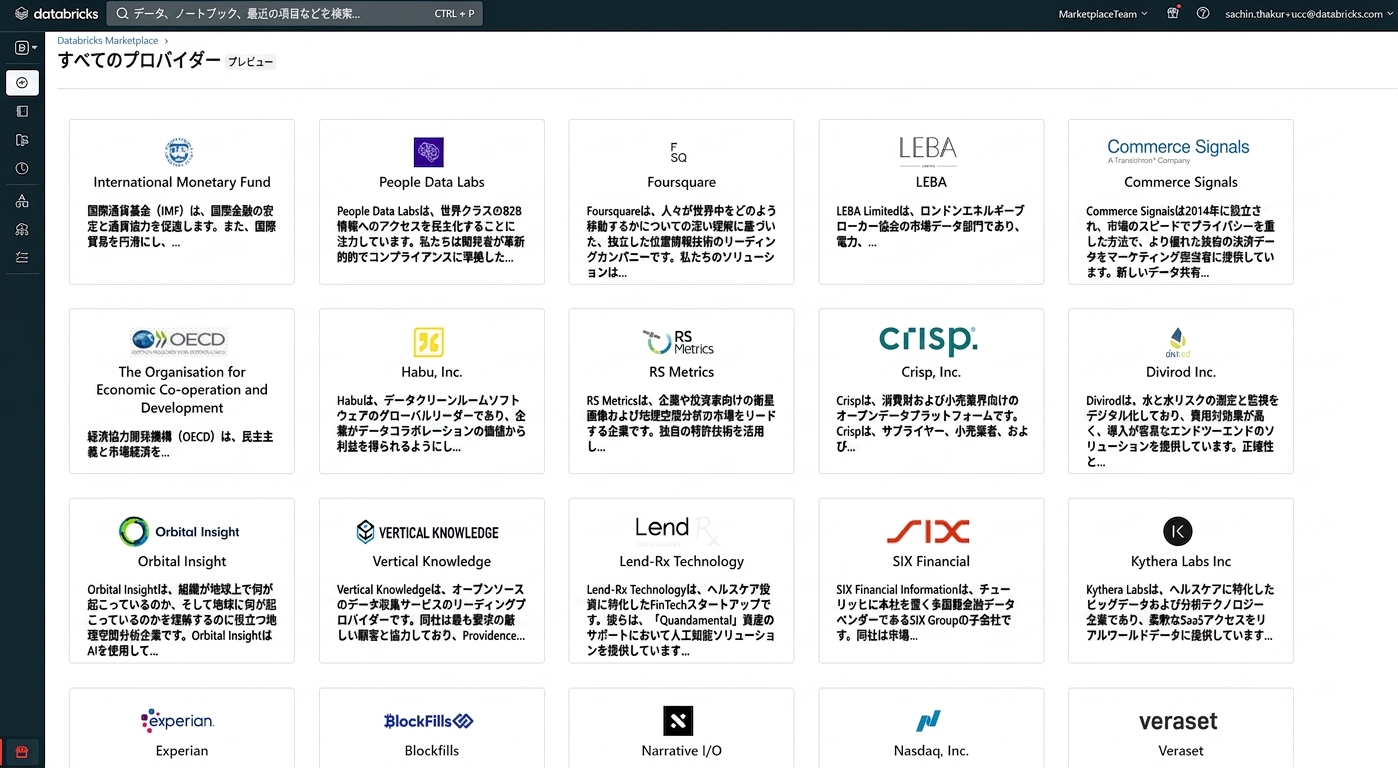
Task: Open the International Monetary Fund provider title
Action: [x=182, y=182]
